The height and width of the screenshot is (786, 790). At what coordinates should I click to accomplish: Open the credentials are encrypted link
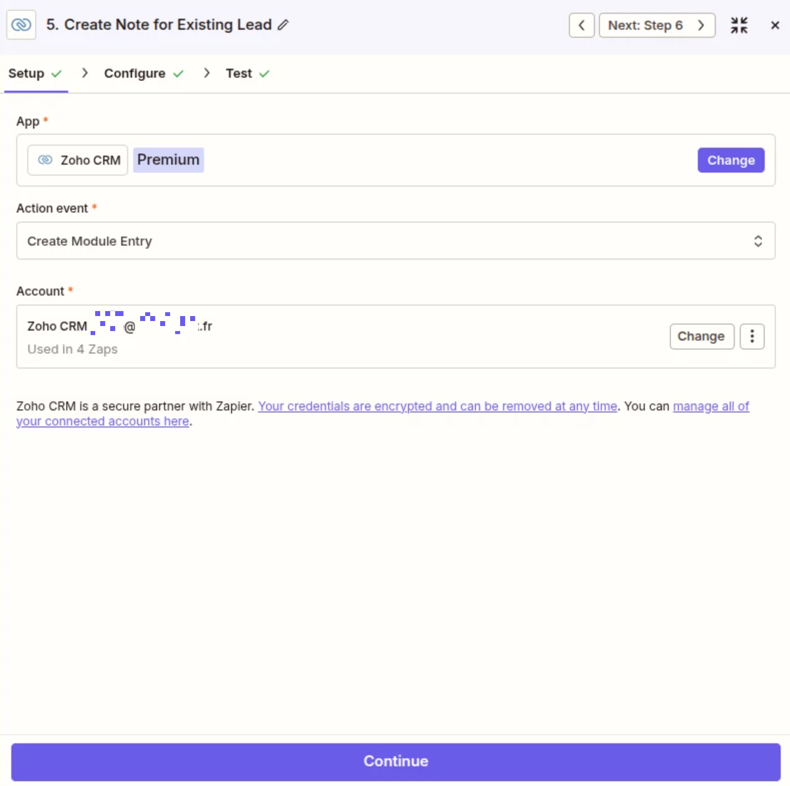(x=437, y=406)
